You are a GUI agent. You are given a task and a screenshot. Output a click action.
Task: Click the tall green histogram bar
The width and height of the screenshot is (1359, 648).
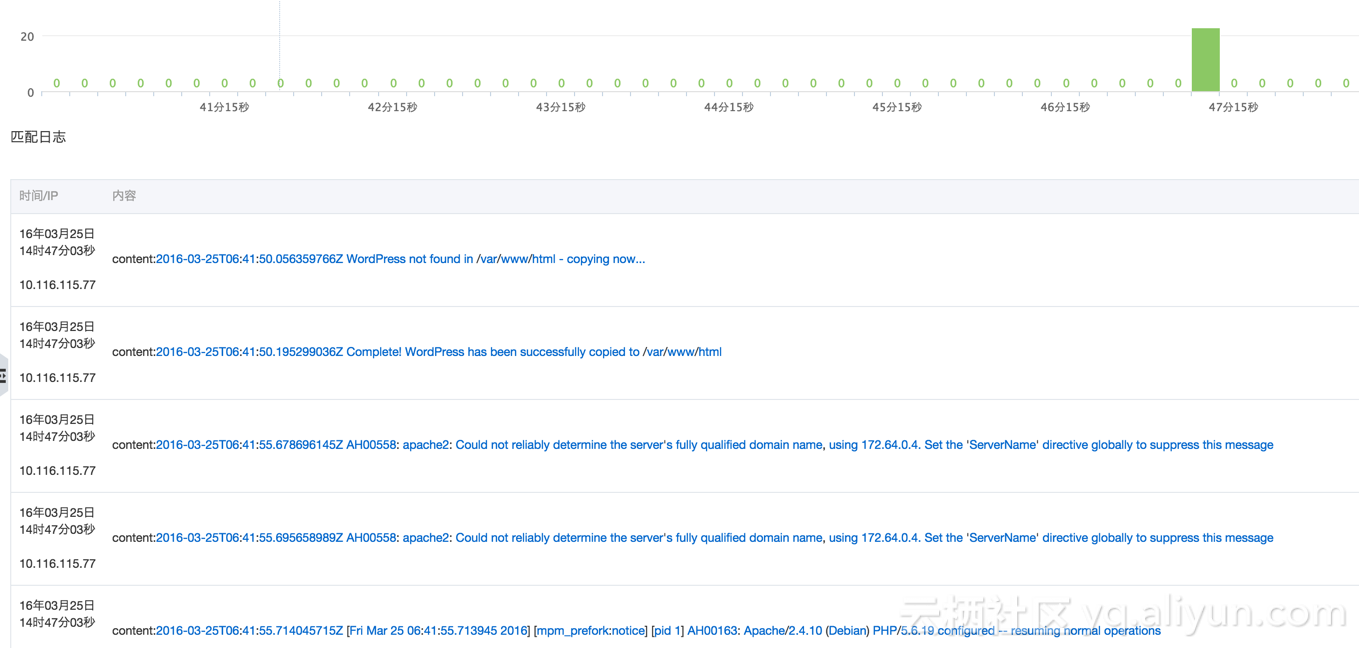1205,60
